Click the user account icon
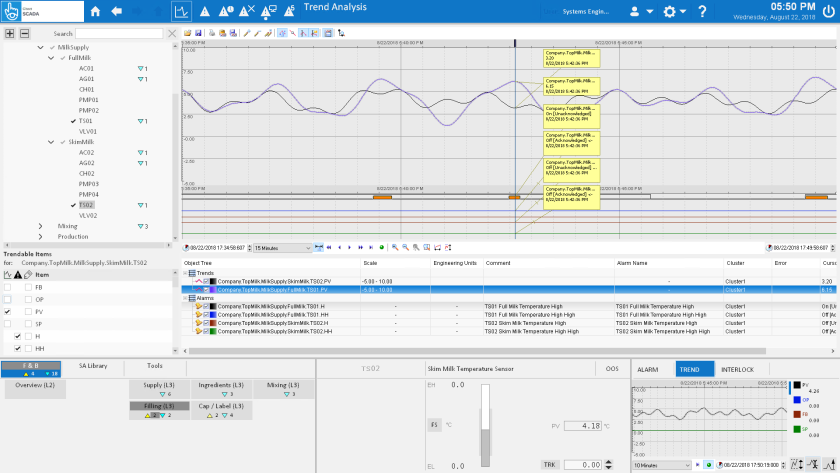Image resolution: width=840 pixels, height=473 pixels. (633, 12)
